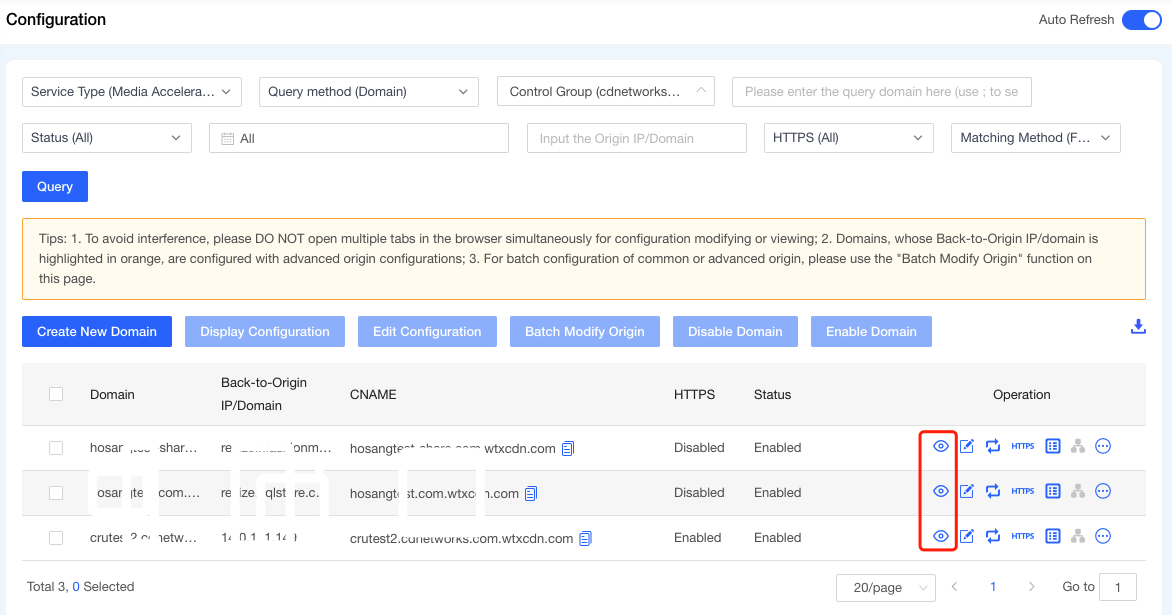Open the Service Type dropdown
The image size is (1172, 615).
[132, 92]
